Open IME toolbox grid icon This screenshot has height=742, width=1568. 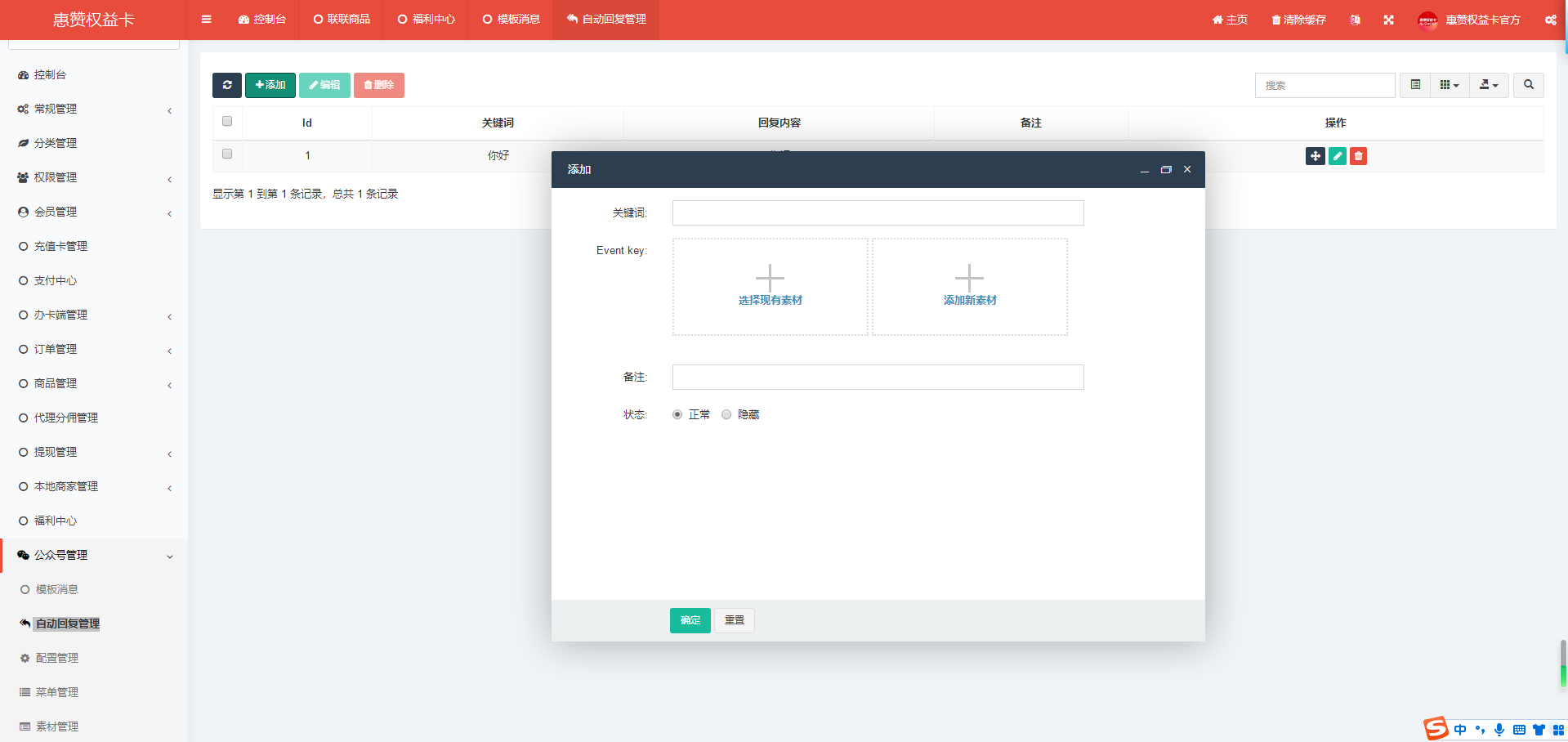[x=1558, y=730]
